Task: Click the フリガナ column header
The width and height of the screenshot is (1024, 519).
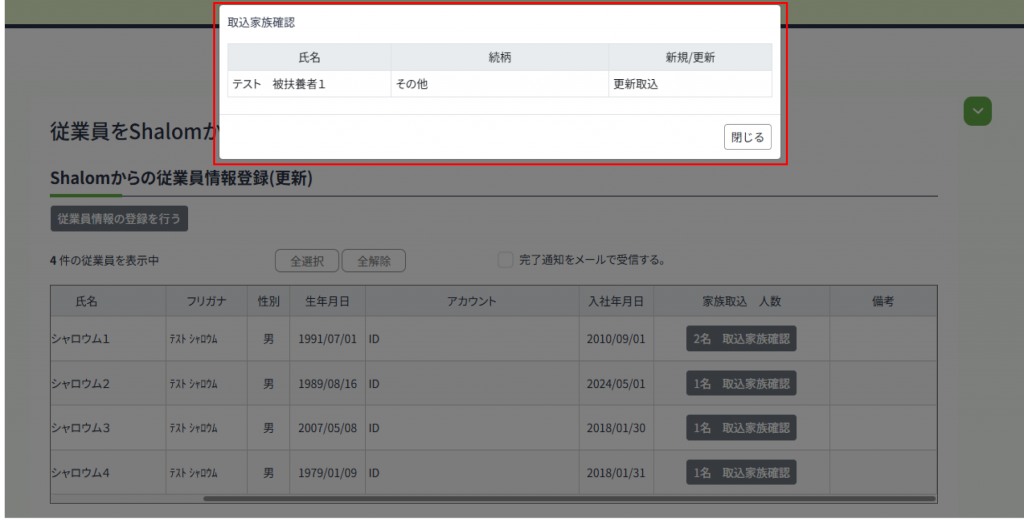Action: click(x=206, y=301)
